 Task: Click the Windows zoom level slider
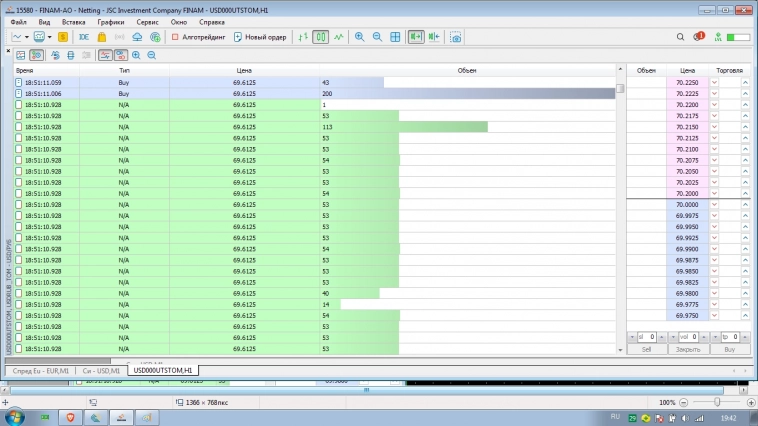tap(717, 402)
